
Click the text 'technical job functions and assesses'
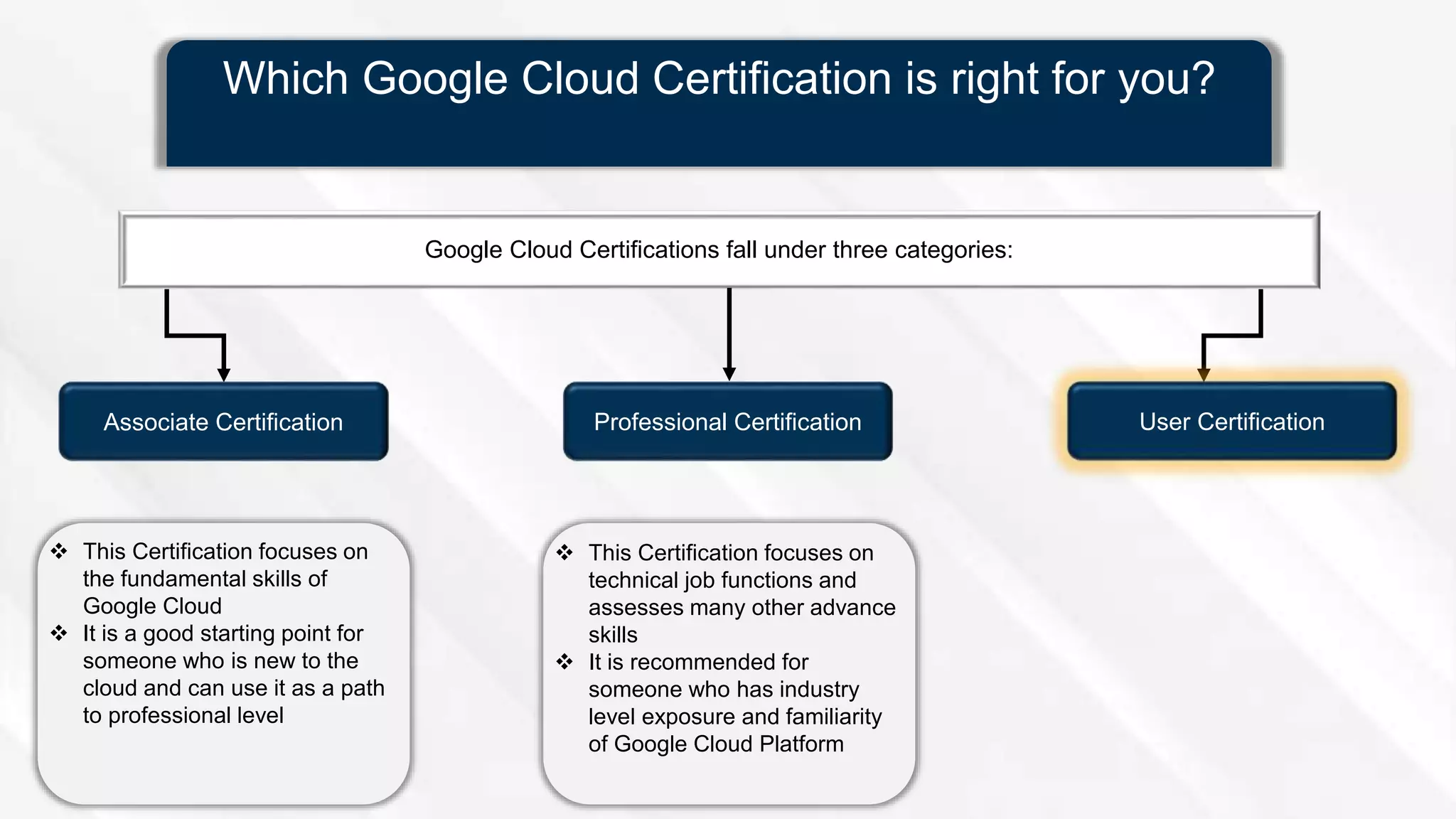pos(722,594)
